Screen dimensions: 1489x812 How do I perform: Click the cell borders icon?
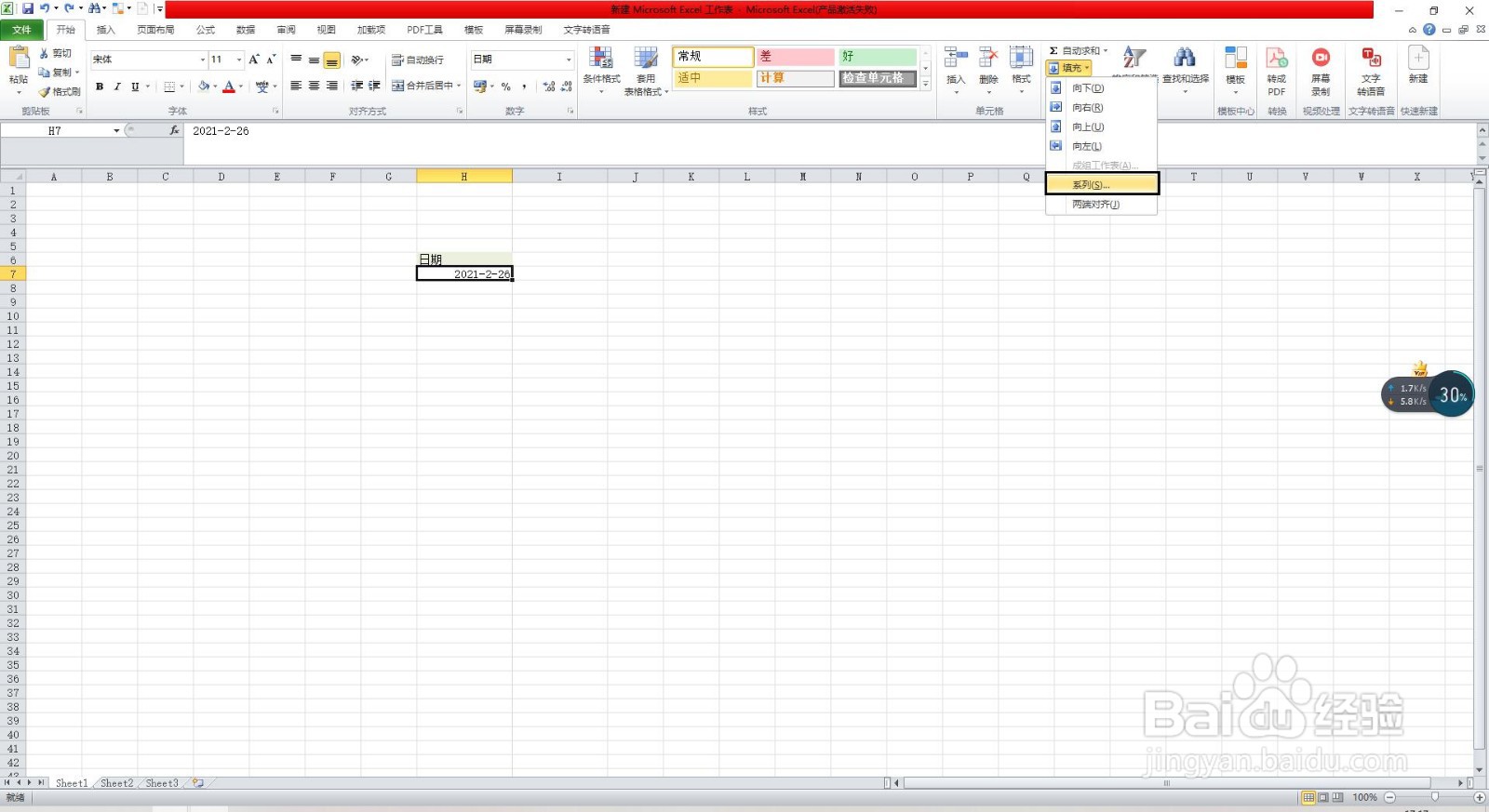tap(169, 87)
